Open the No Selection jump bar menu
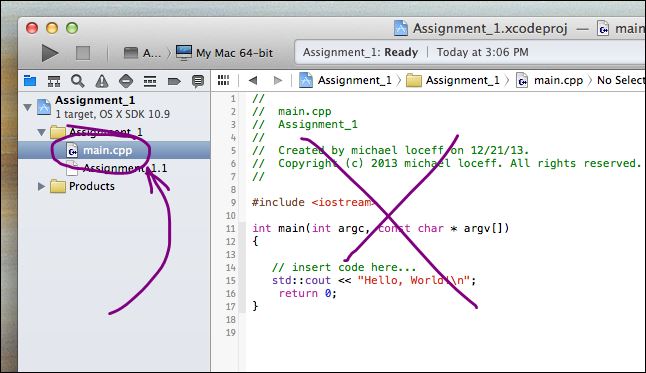646x373 pixels. 621,80
